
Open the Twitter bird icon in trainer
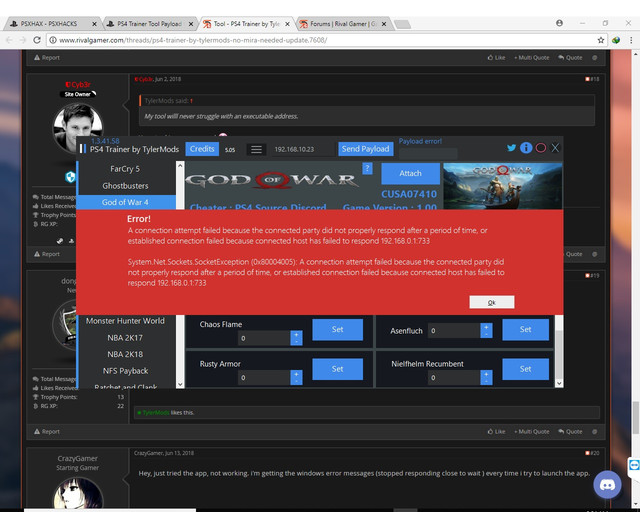coord(511,148)
